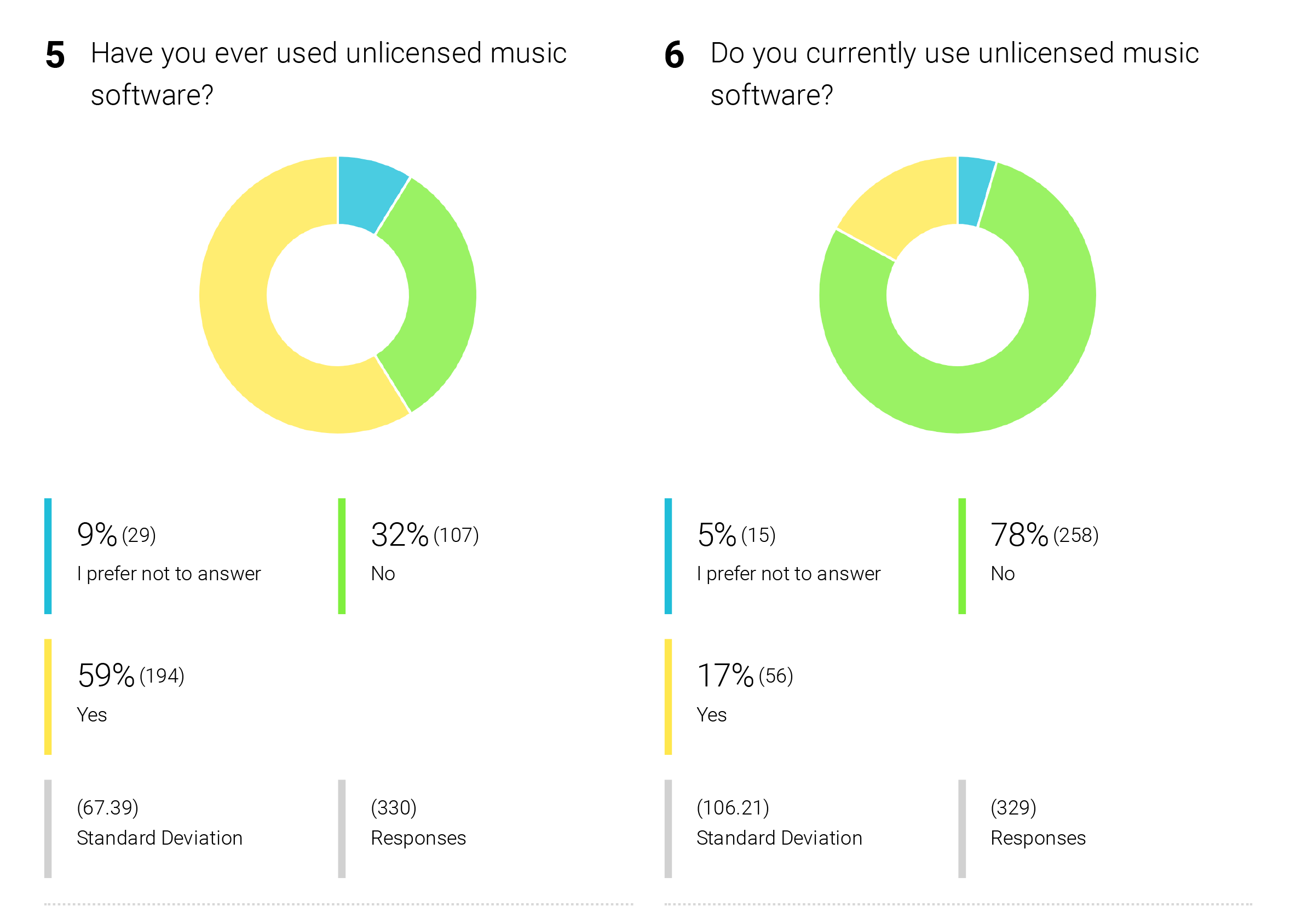Click the 78% (258) No value
The height and width of the screenshot is (924, 1296).
(1045, 535)
